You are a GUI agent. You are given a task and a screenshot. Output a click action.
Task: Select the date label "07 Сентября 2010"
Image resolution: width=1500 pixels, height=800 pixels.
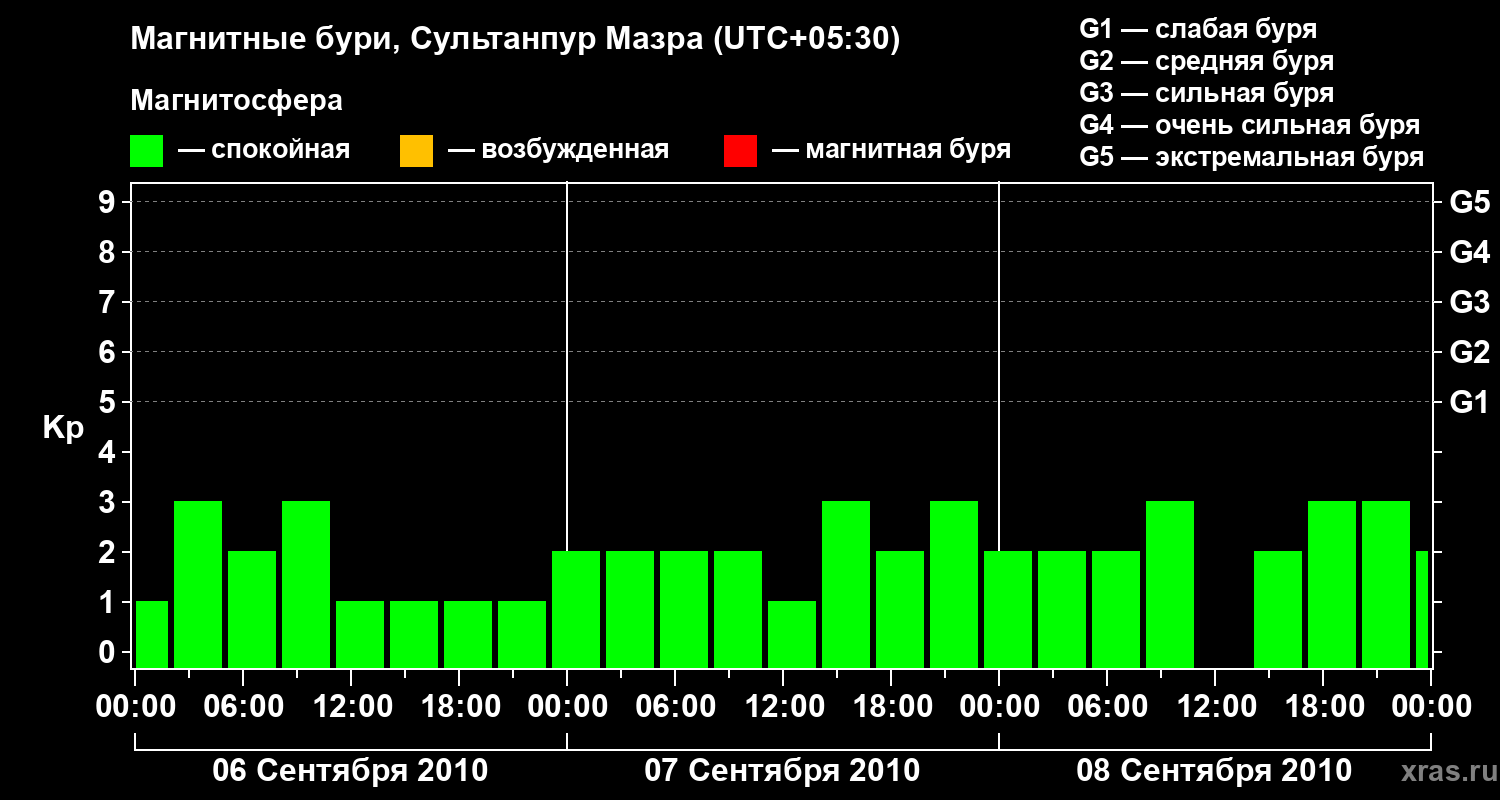pyautogui.click(x=782, y=771)
